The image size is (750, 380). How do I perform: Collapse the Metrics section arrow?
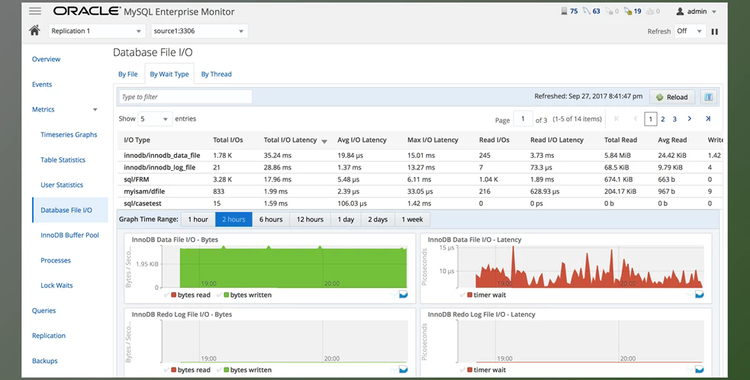[95, 110]
